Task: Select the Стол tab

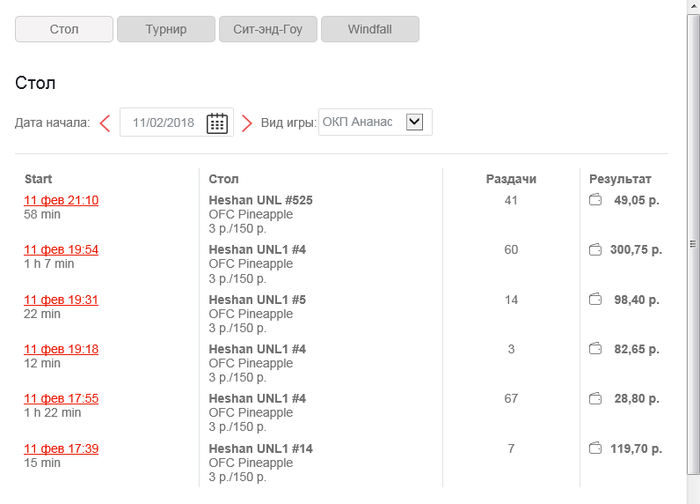Action: 64,29
